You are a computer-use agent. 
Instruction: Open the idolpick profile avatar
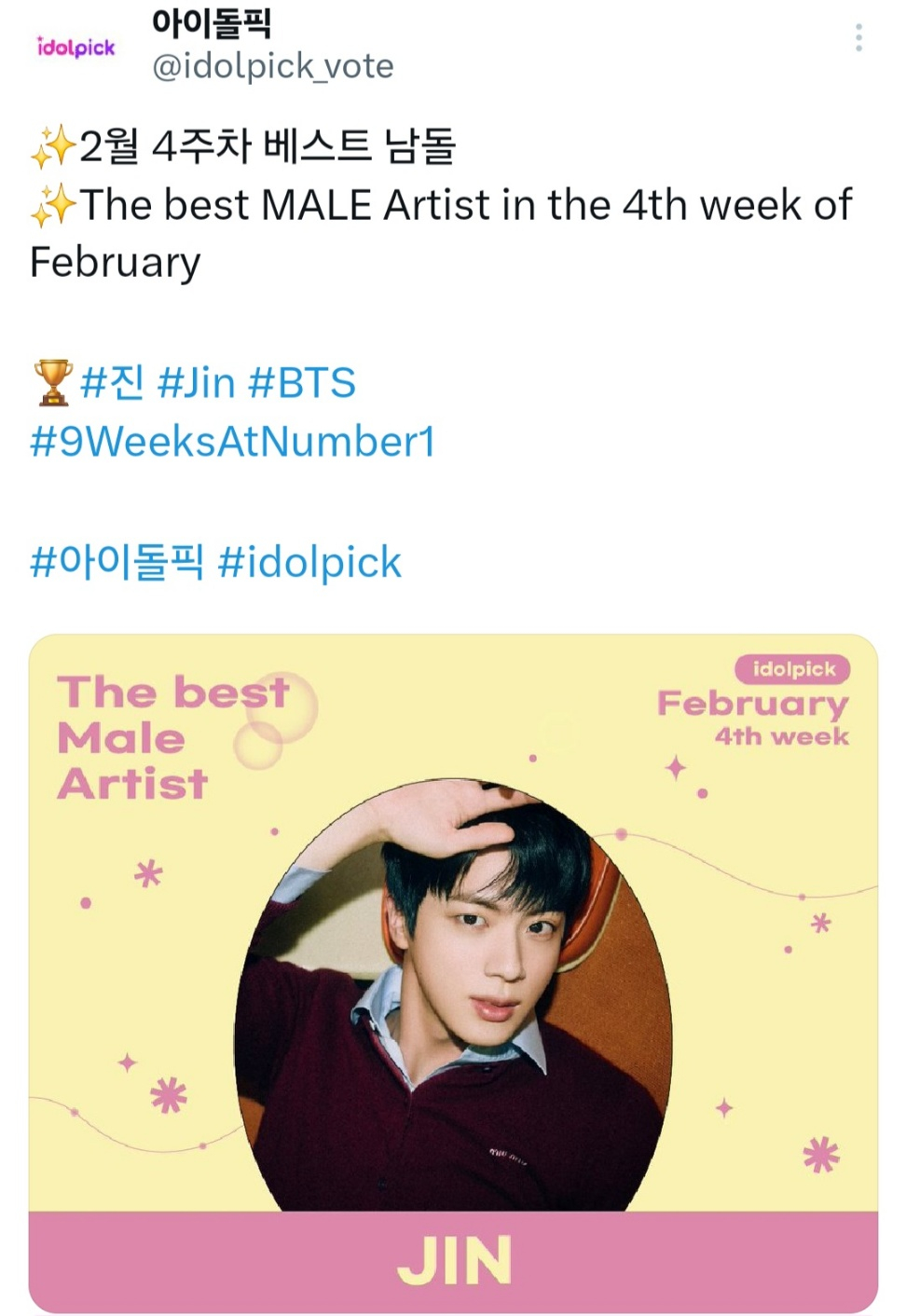pos(75,47)
